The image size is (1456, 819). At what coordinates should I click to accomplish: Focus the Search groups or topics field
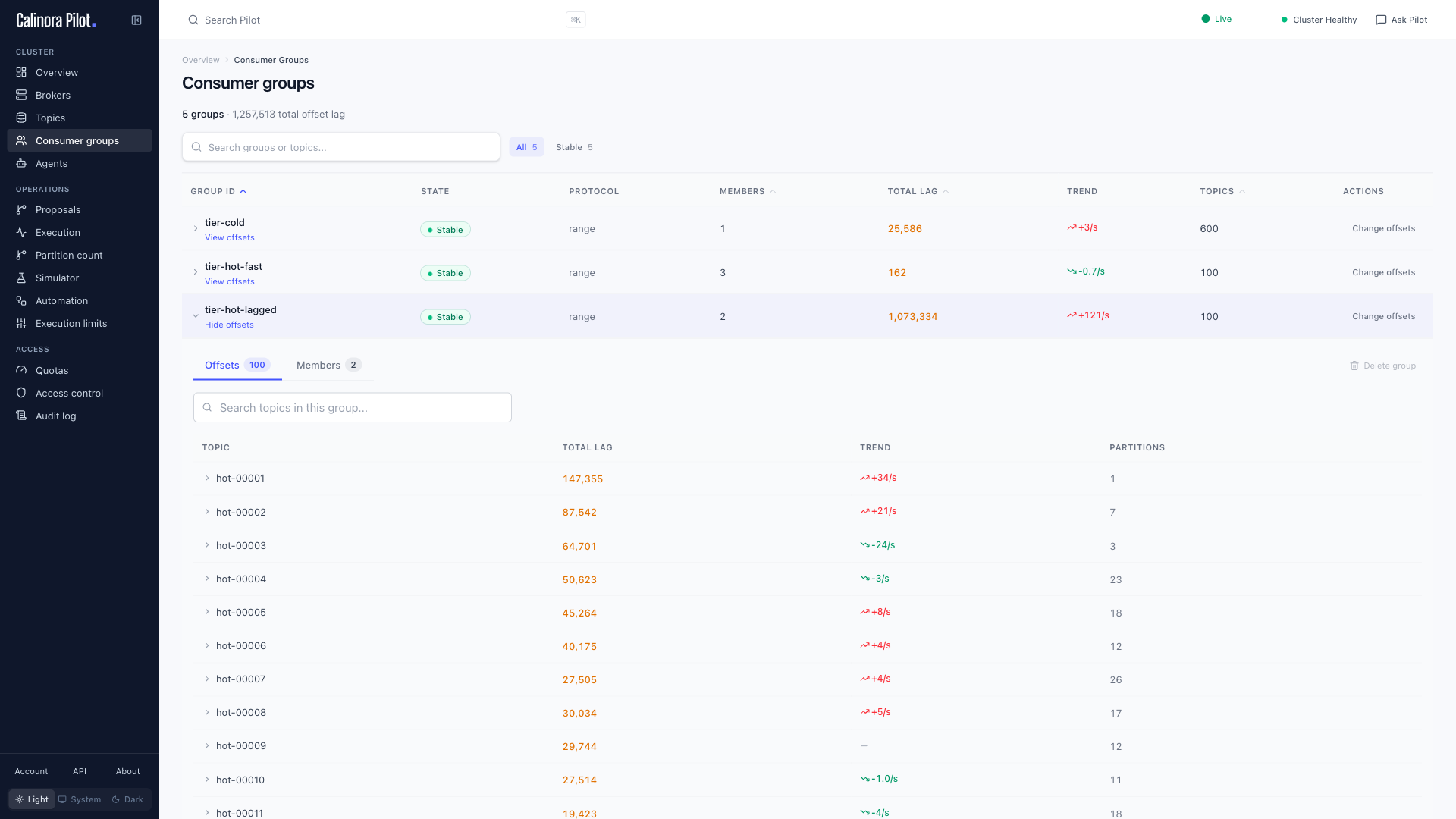click(x=341, y=147)
